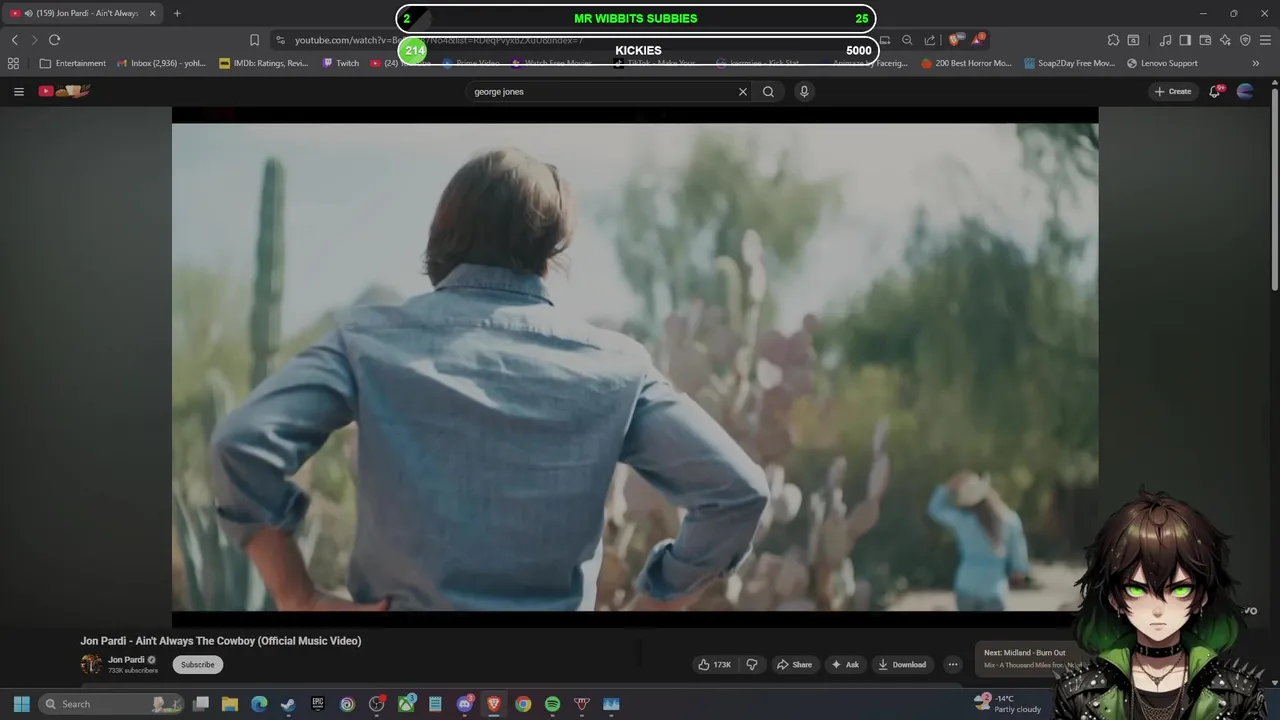The height and width of the screenshot is (720, 1280).
Task: Bookmark this page using the address bar icon
Action: point(254,40)
